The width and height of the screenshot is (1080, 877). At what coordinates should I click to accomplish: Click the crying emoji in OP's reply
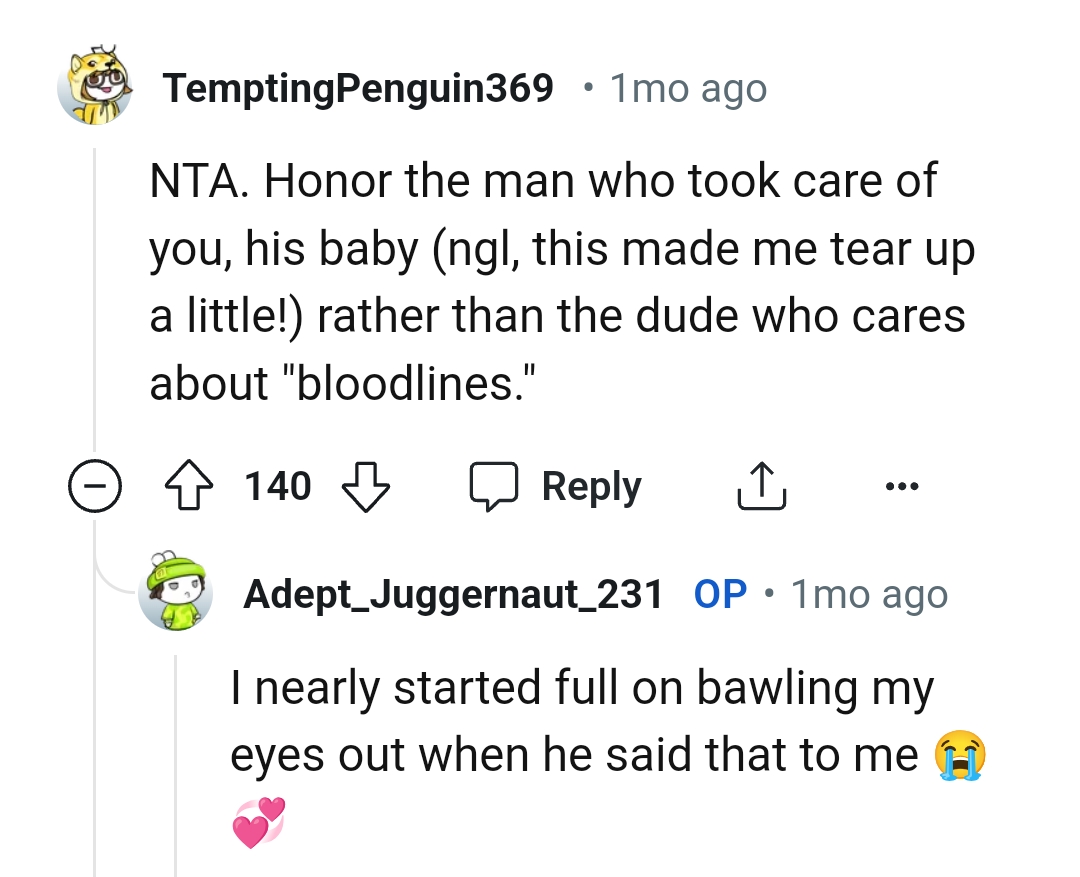click(x=962, y=756)
